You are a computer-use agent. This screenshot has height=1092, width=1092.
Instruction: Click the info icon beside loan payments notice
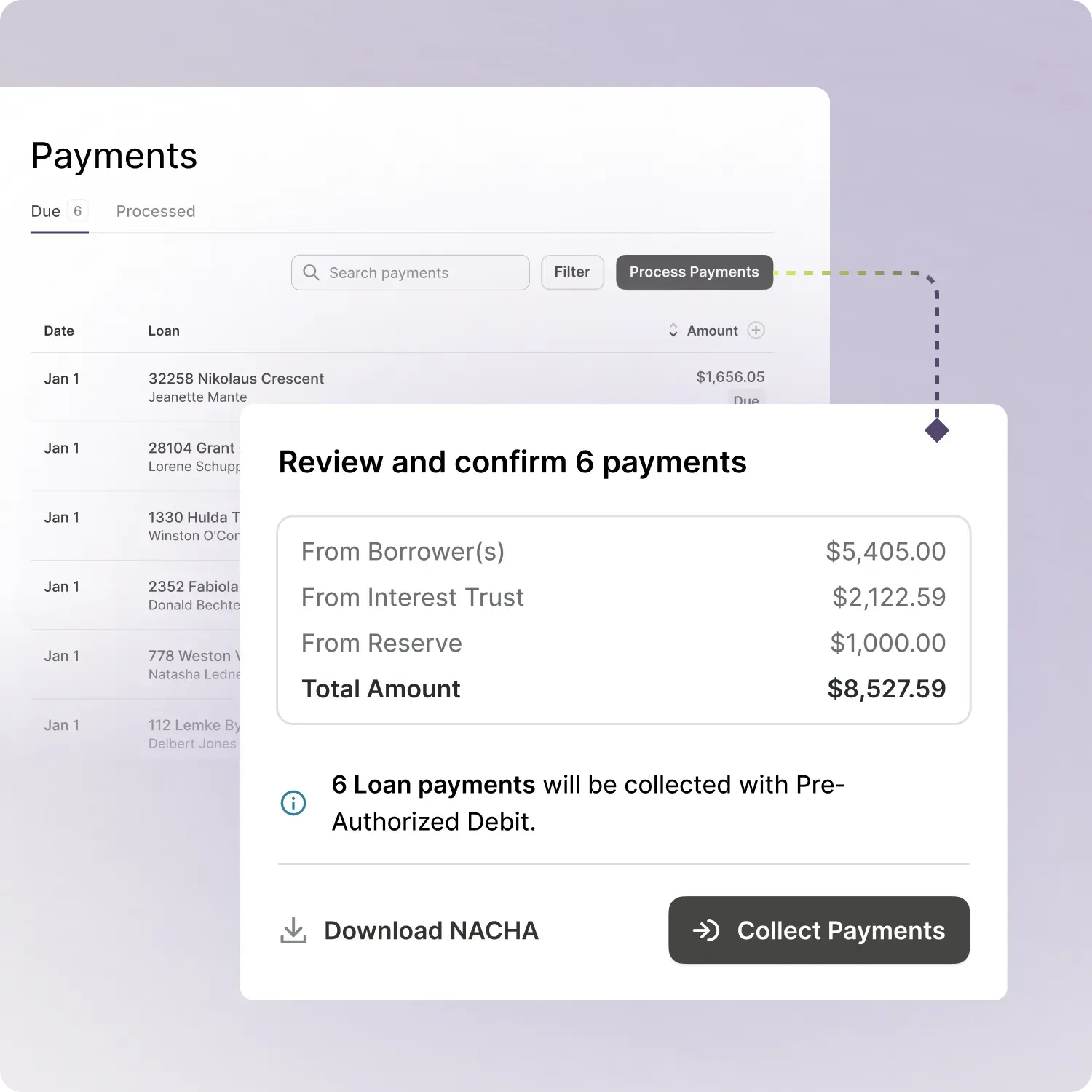coord(293,803)
